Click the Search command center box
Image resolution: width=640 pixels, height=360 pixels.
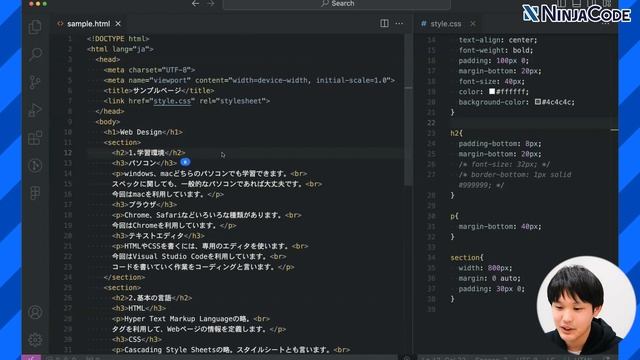coord(337,4)
